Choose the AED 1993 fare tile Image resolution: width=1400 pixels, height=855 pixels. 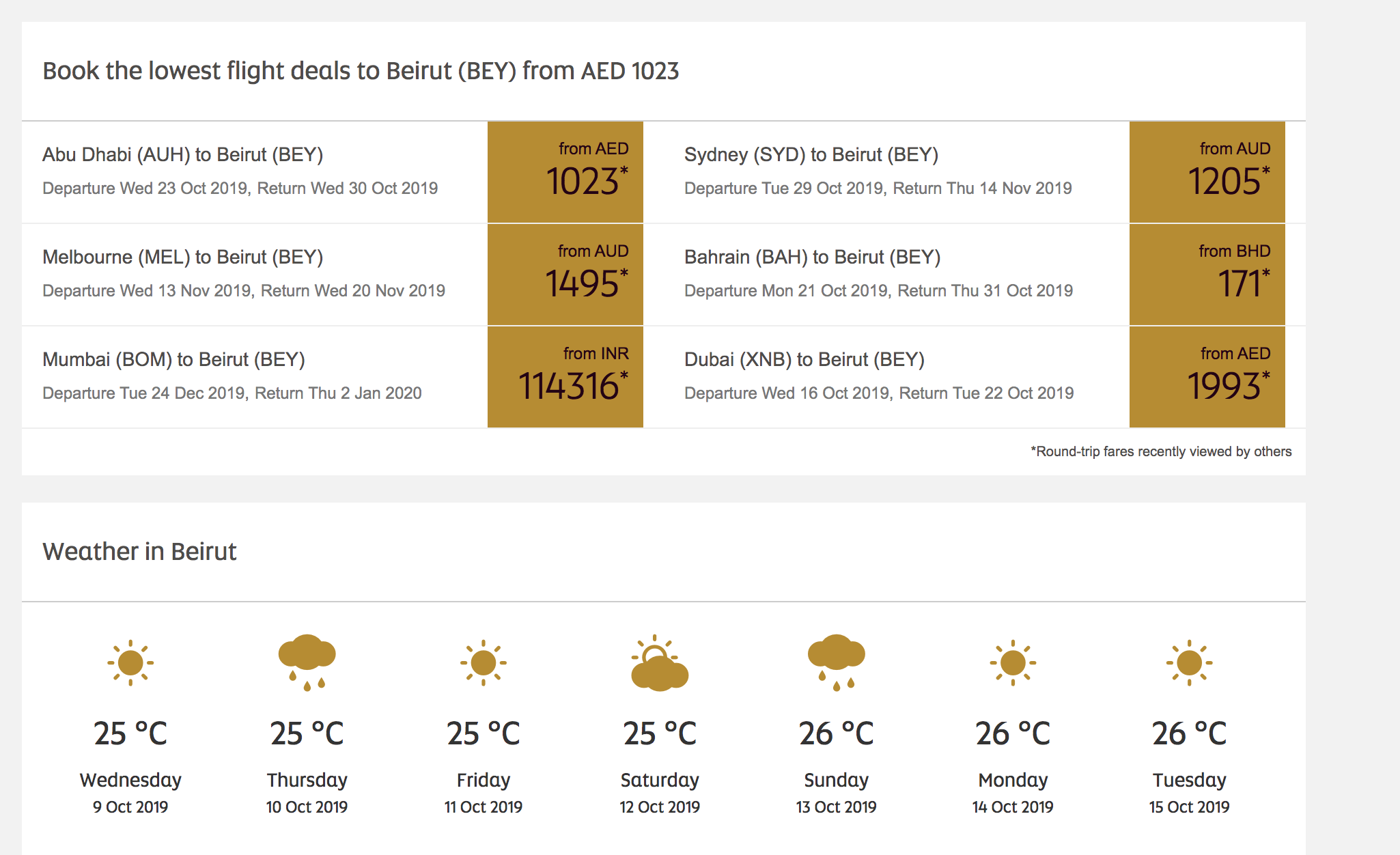[1207, 377]
